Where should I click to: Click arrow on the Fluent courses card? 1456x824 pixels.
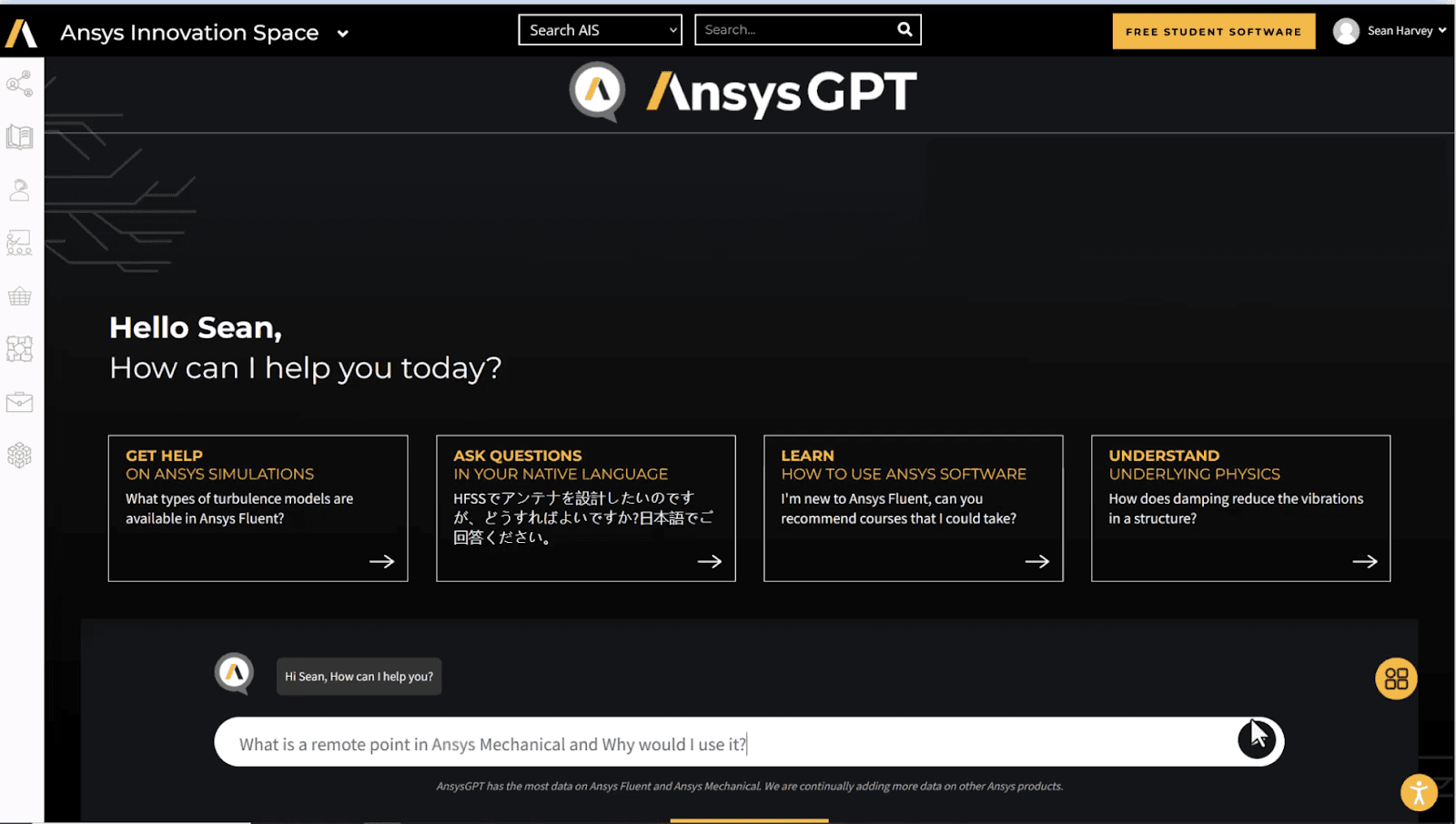tap(1037, 561)
